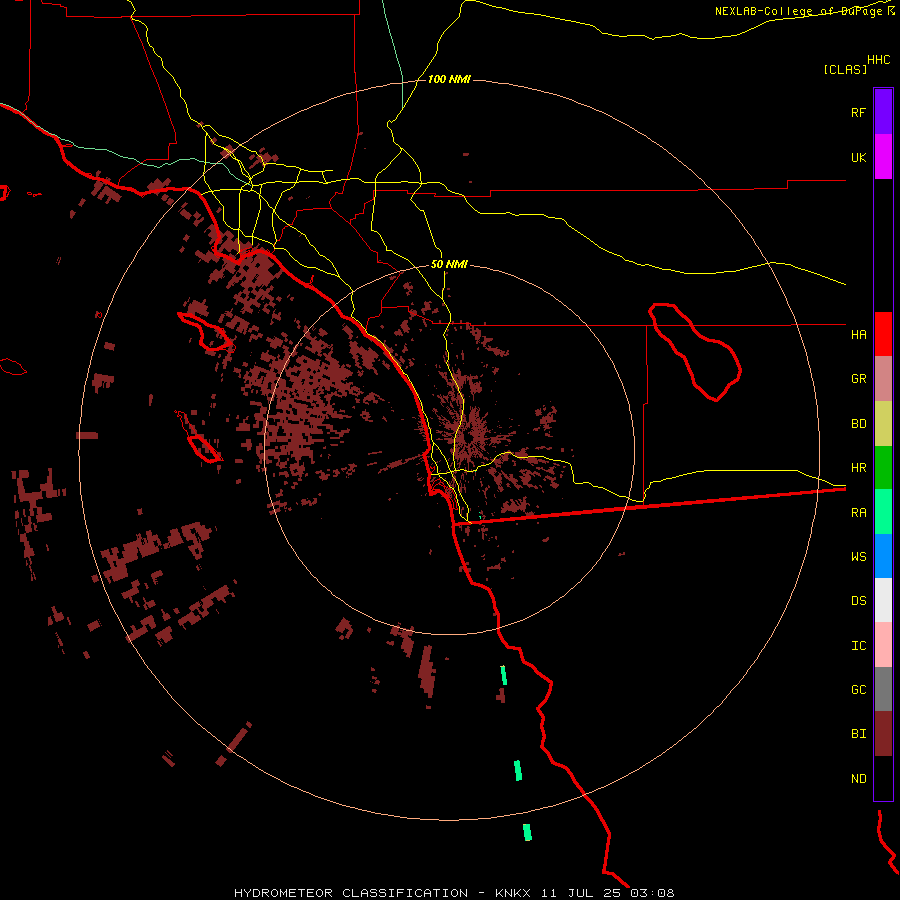Viewport: 900px width, 900px height.
Task: Click the RF purple legend swatch
Action: click(x=883, y=112)
